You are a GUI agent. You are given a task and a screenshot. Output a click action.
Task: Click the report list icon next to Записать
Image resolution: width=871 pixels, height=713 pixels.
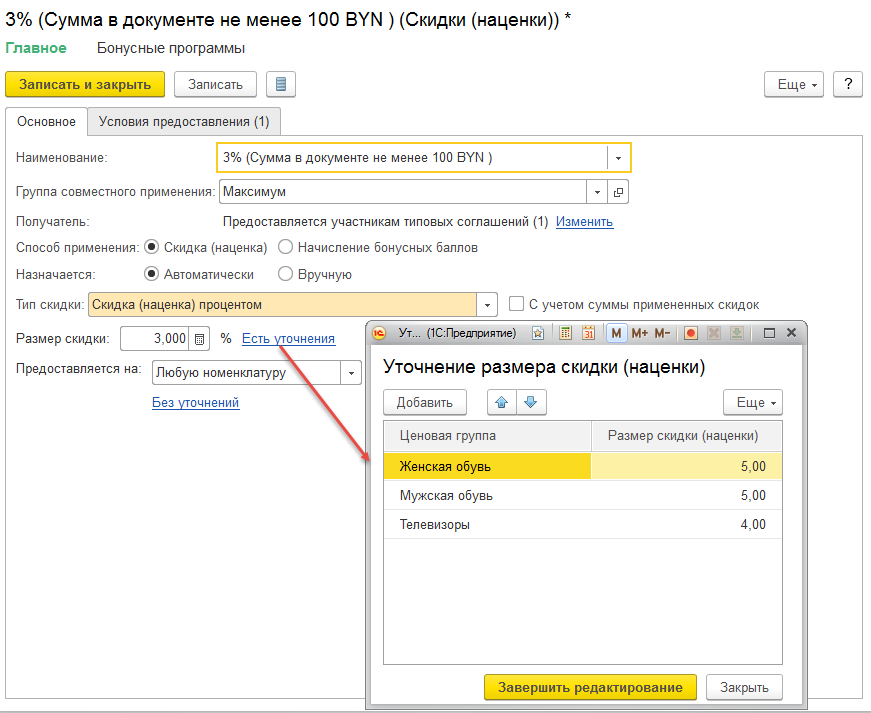coord(281,84)
